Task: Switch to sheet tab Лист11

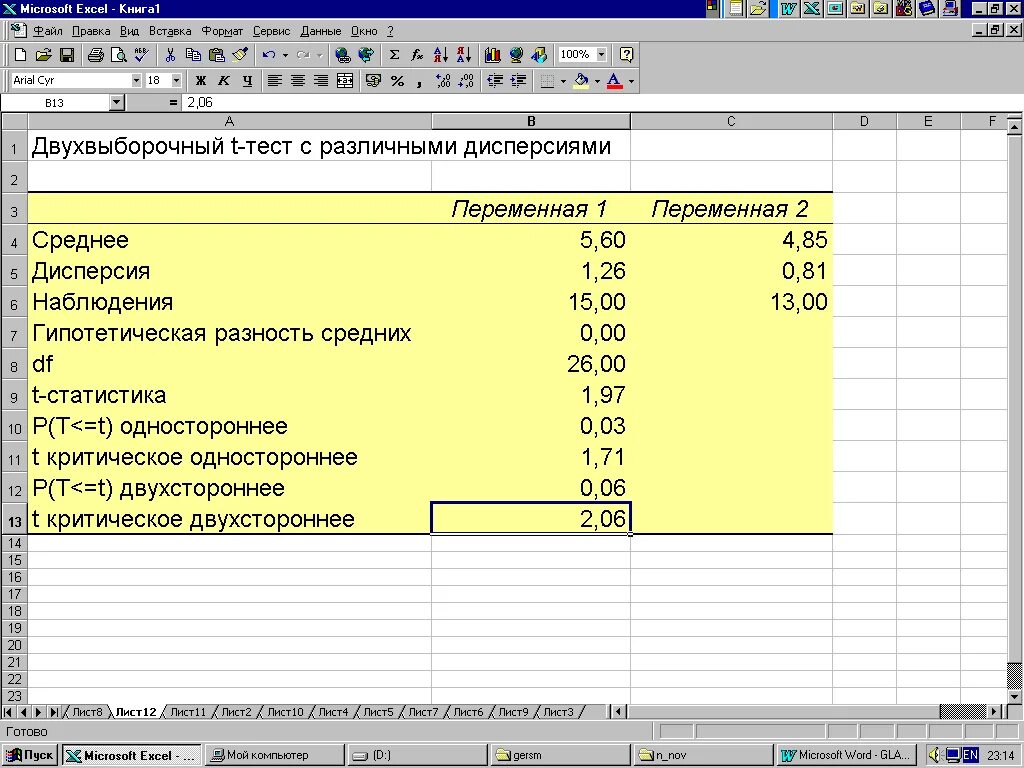Action: pyautogui.click(x=188, y=712)
